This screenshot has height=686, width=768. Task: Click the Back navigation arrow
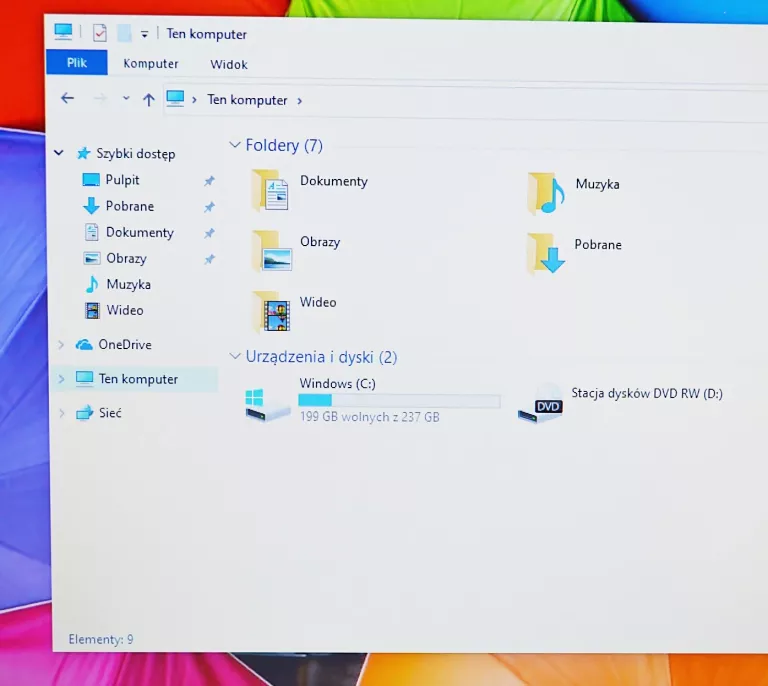click(68, 98)
